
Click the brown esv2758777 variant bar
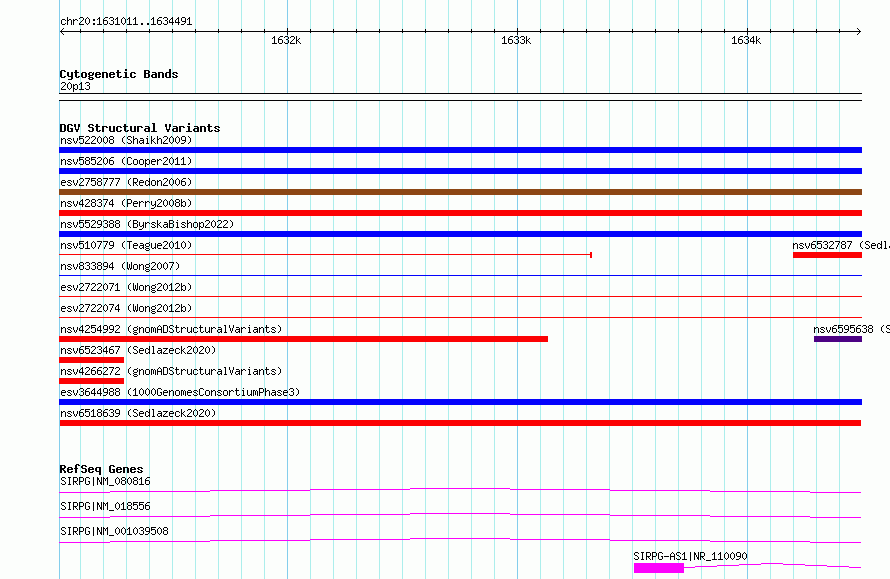[x=460, y=192]
